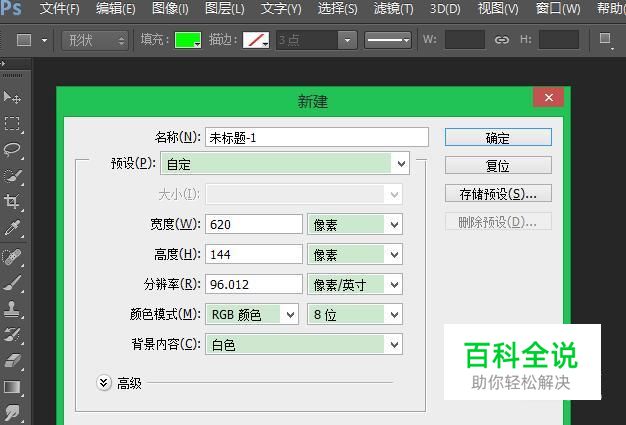626x425 pixels.
Task: Select the Quick Selection tool
Action: 12,176
